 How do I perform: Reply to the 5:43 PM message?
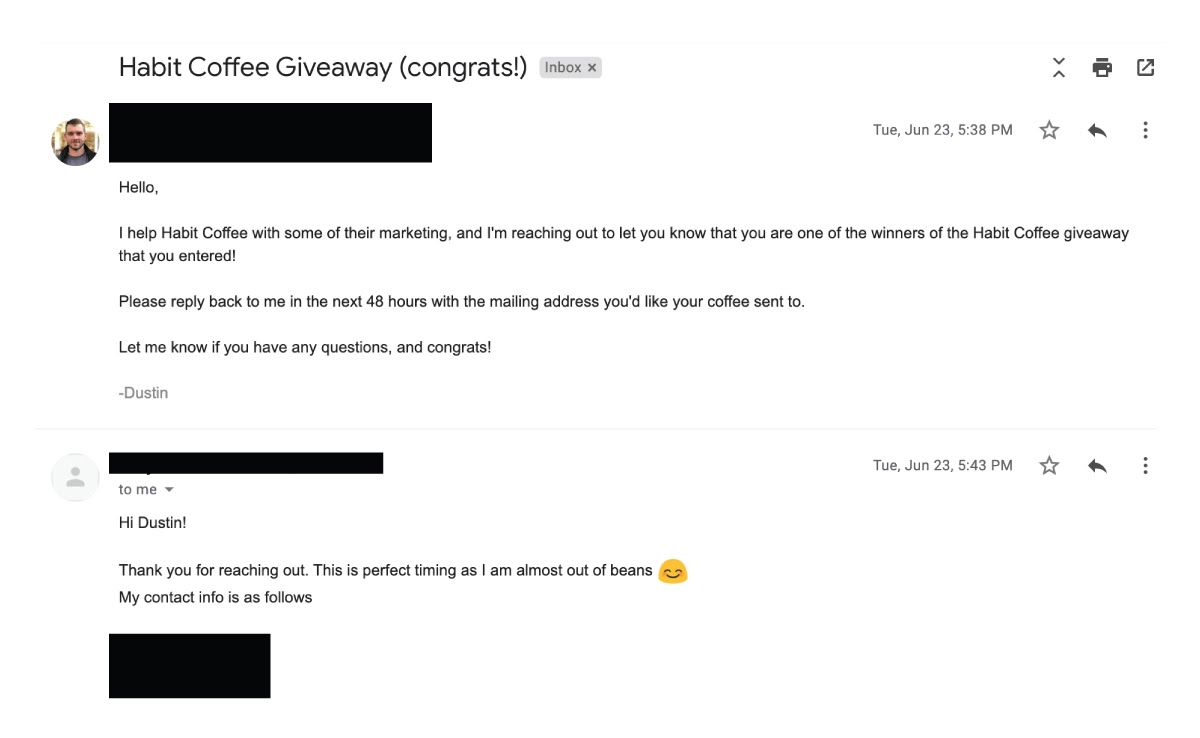point(1097,465)
